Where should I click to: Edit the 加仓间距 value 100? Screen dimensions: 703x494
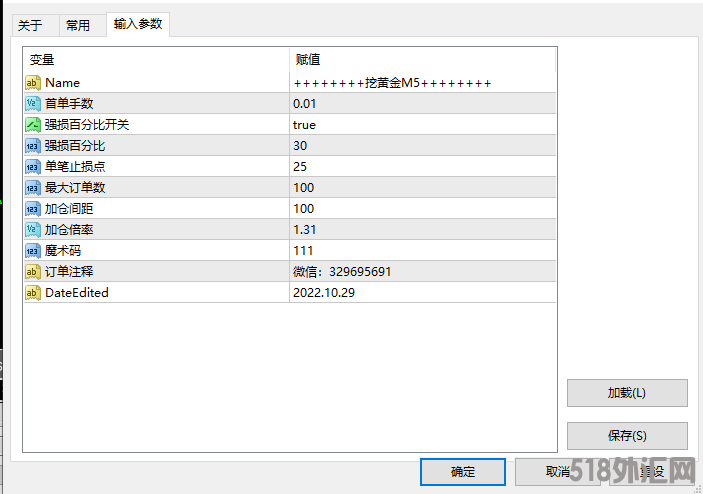pos(423,208)
